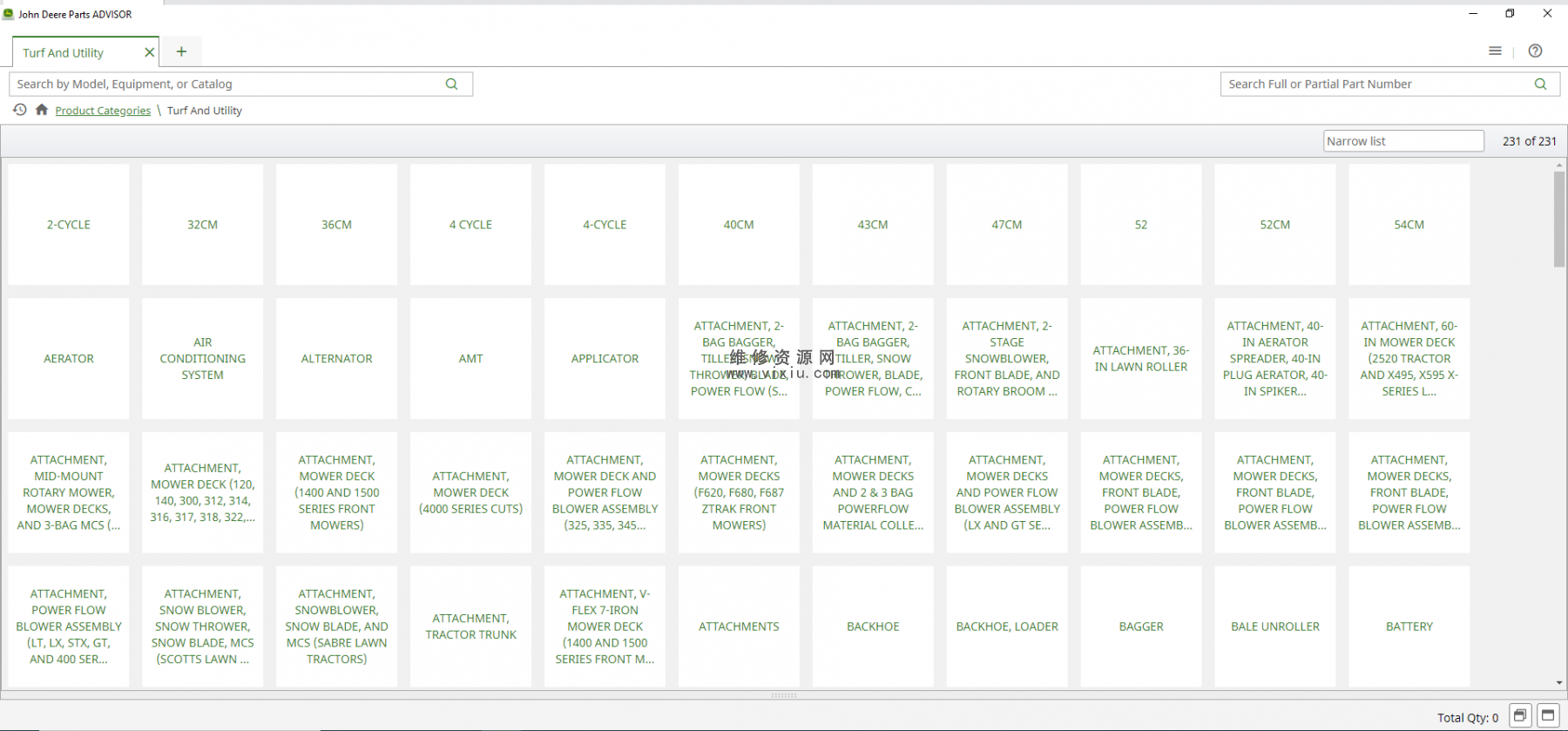Click magnifier in model search box
The width and height of the screenshot is (1568, 731).
451,84
